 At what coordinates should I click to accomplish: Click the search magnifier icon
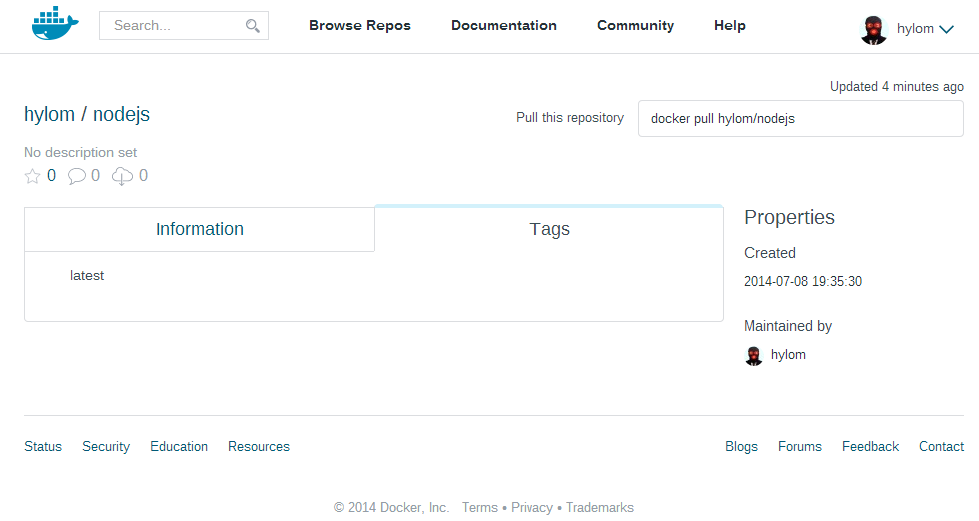pyautogui.click(x=253, y=26)
